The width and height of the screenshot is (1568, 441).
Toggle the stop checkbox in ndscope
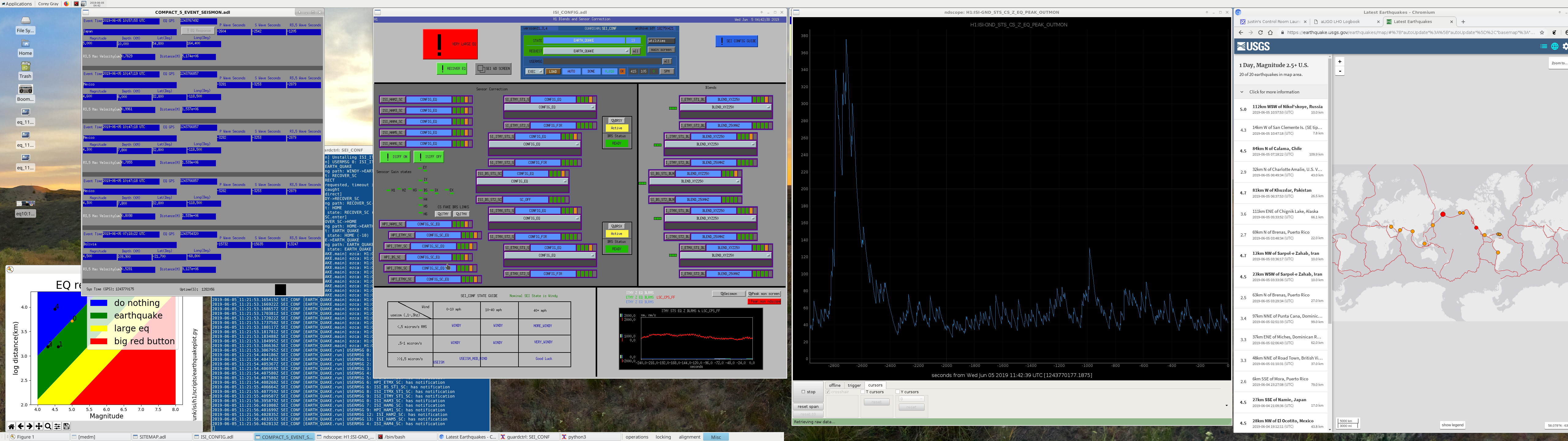coord(804,392)
